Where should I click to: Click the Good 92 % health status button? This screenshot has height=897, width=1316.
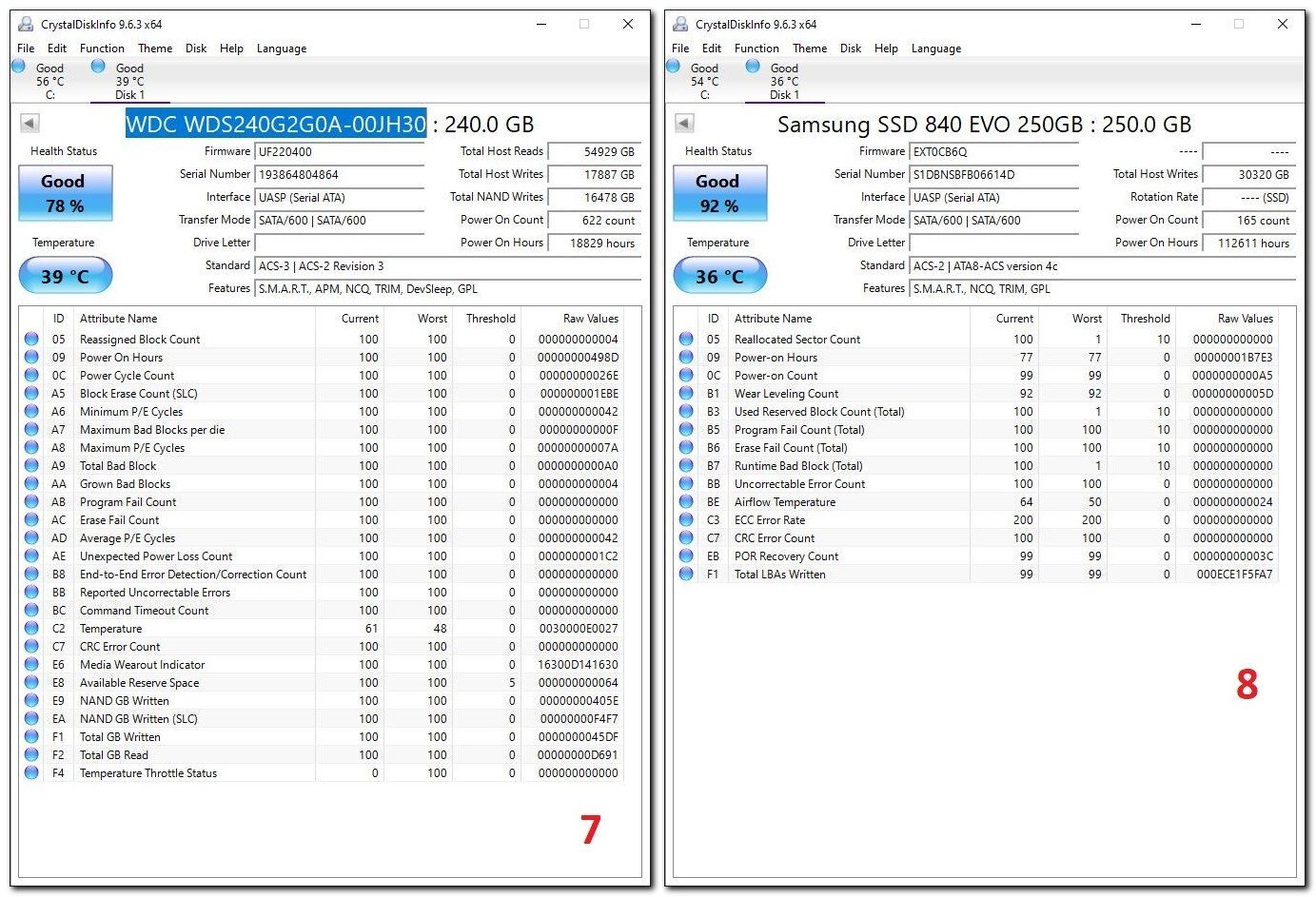[x=720, y=193]
